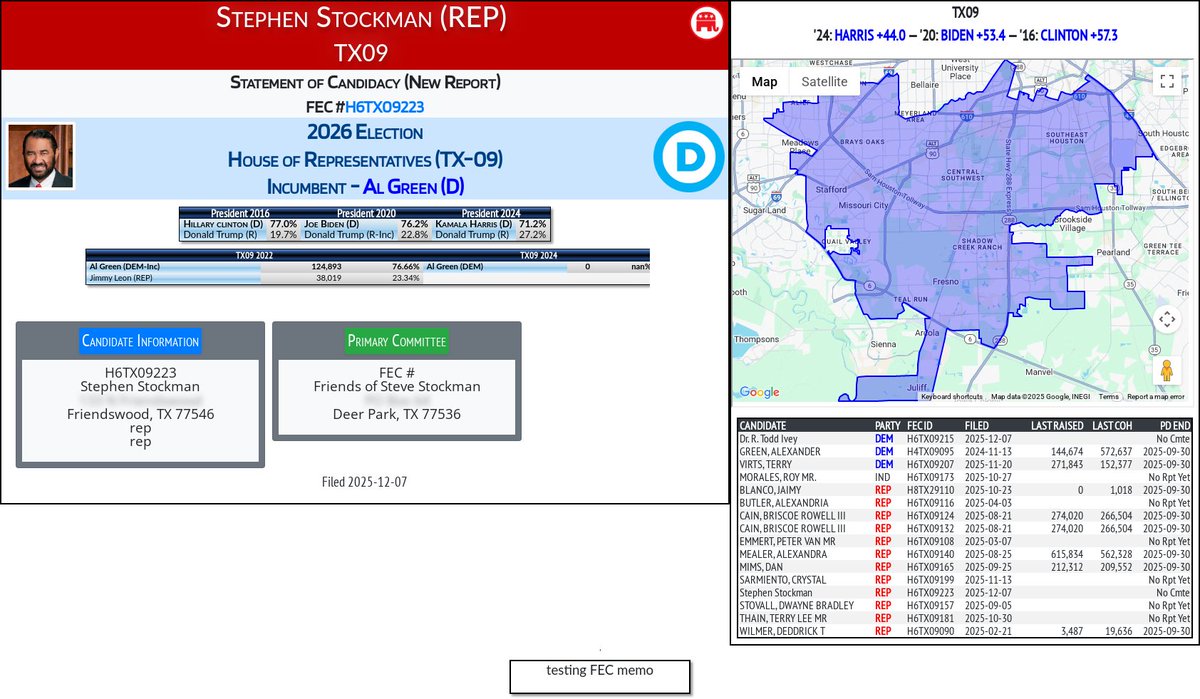Click the Democratic D logo icon
This screenshot has width=1200, height=699.
point(688,157)
